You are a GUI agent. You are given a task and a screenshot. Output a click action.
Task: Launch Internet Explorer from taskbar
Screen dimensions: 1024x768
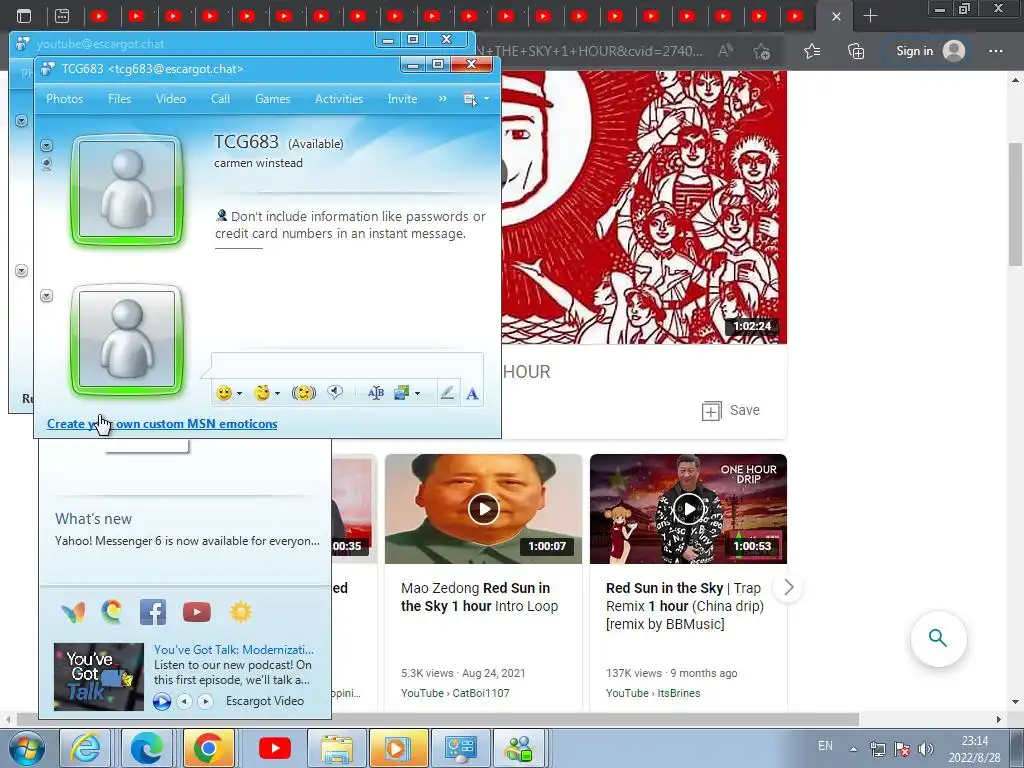coord(86,748)
